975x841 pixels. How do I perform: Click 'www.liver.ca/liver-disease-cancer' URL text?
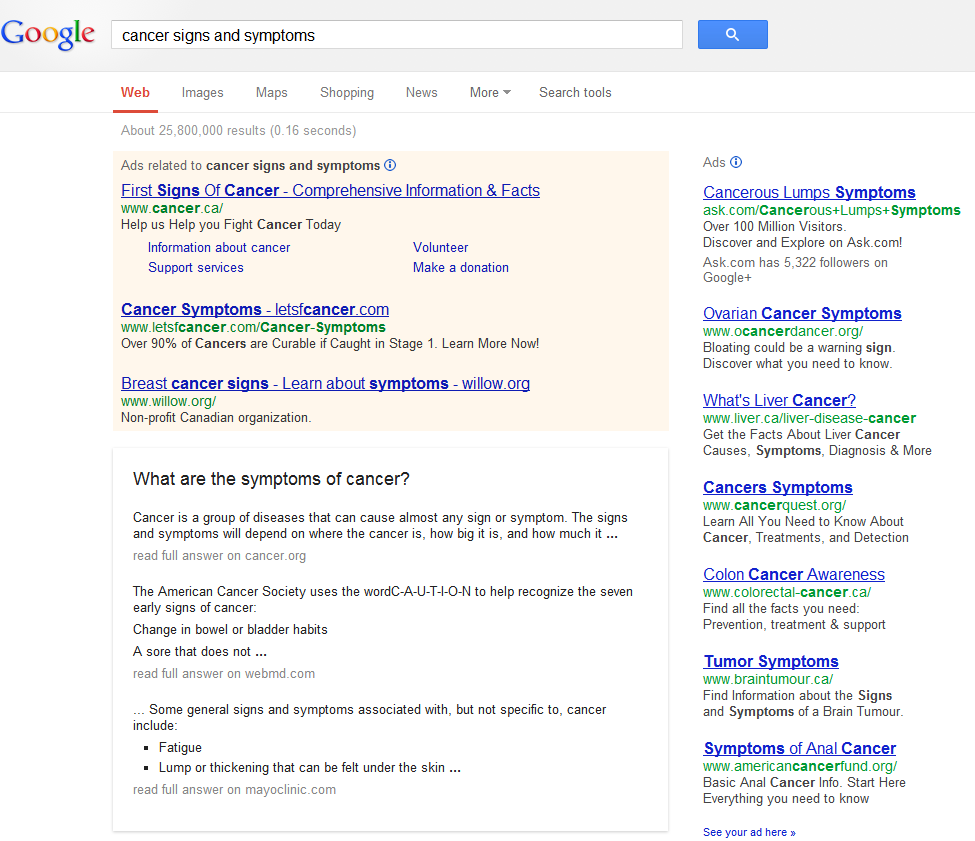click(810, 418)
